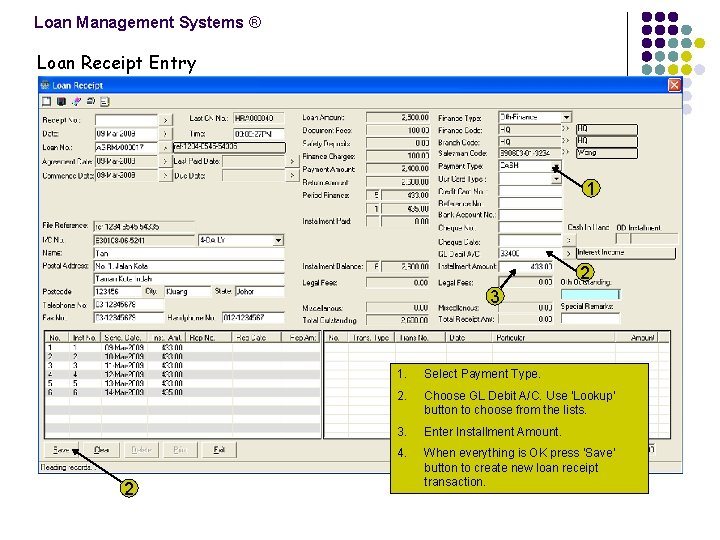This screenshot has height=540, width=720.
Task: Click the first Postal Address line field
Action: click(x=189, y=266)
